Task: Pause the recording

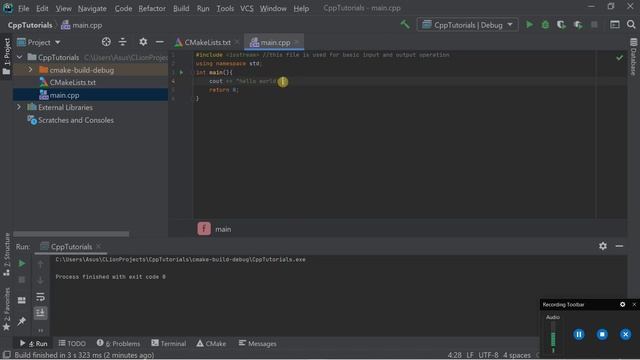Action: pos(579,334)
